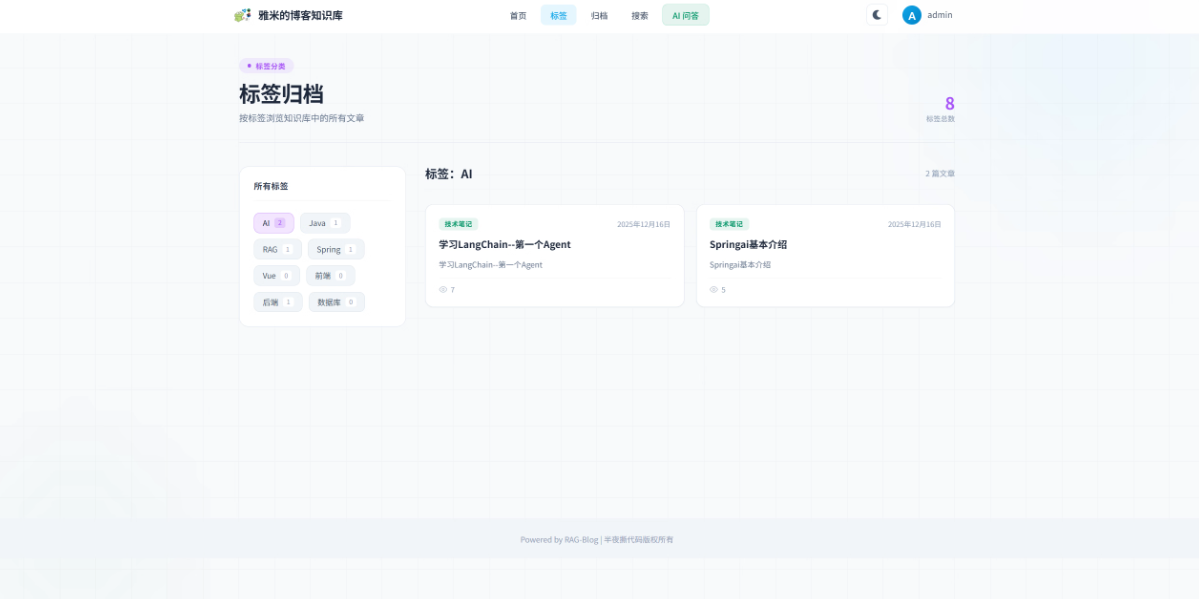Go to 首页 nav item
The height and width of the screenshot is (599, 1199).
point(518,15)
